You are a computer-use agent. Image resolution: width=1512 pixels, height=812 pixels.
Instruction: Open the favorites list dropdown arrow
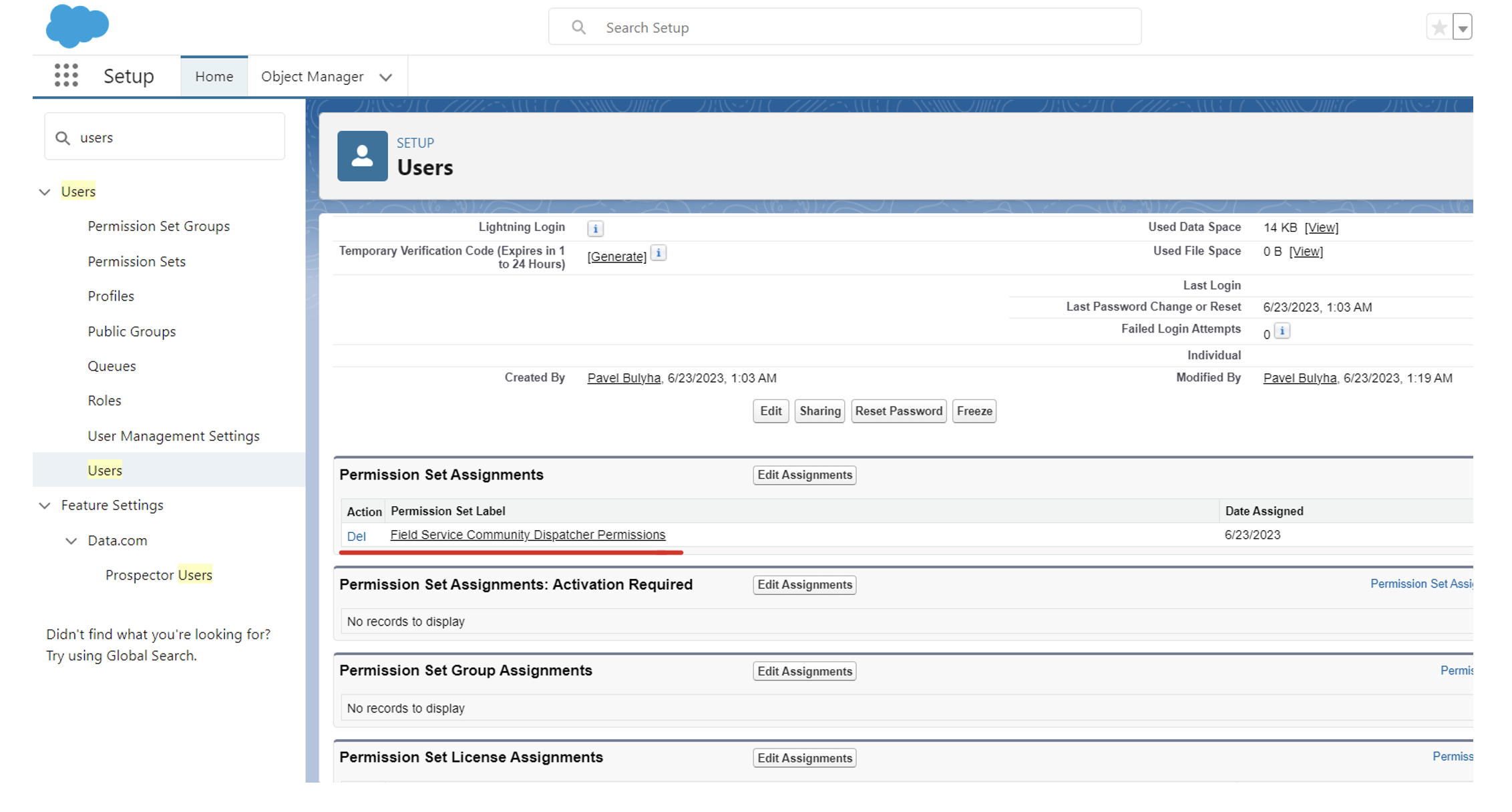pos(1463,28)
